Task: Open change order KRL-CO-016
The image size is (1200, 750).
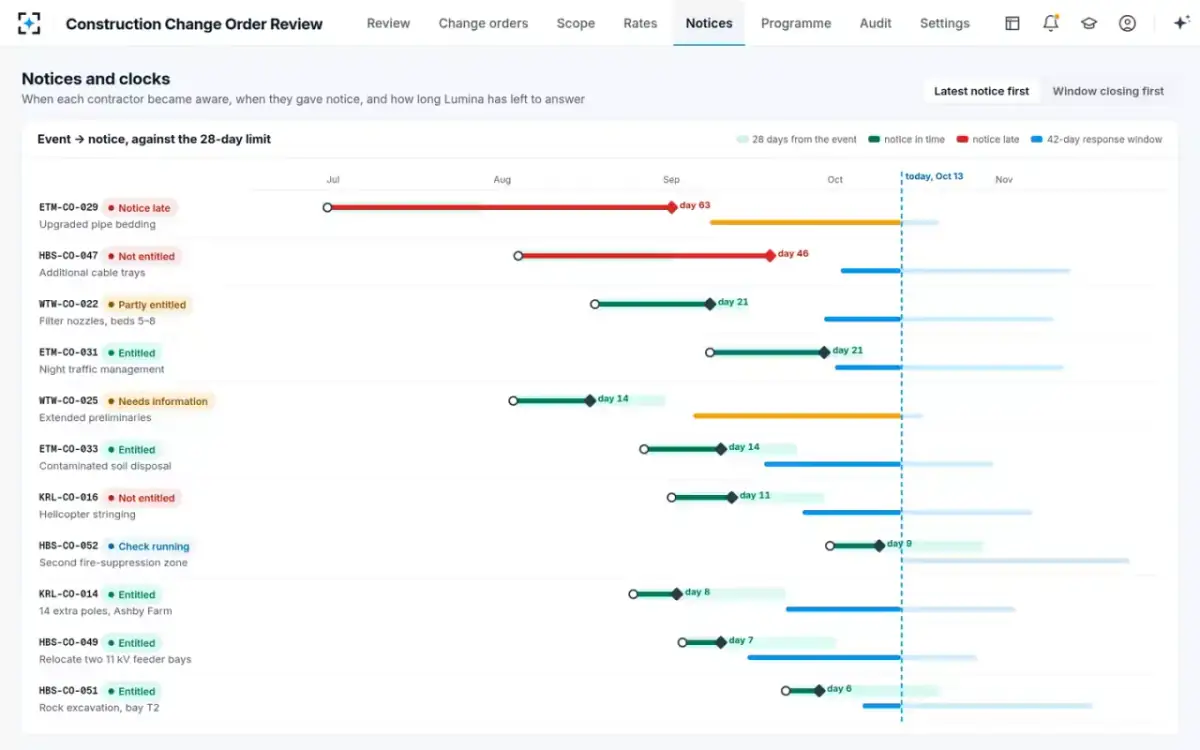Action: click(68, 497)
